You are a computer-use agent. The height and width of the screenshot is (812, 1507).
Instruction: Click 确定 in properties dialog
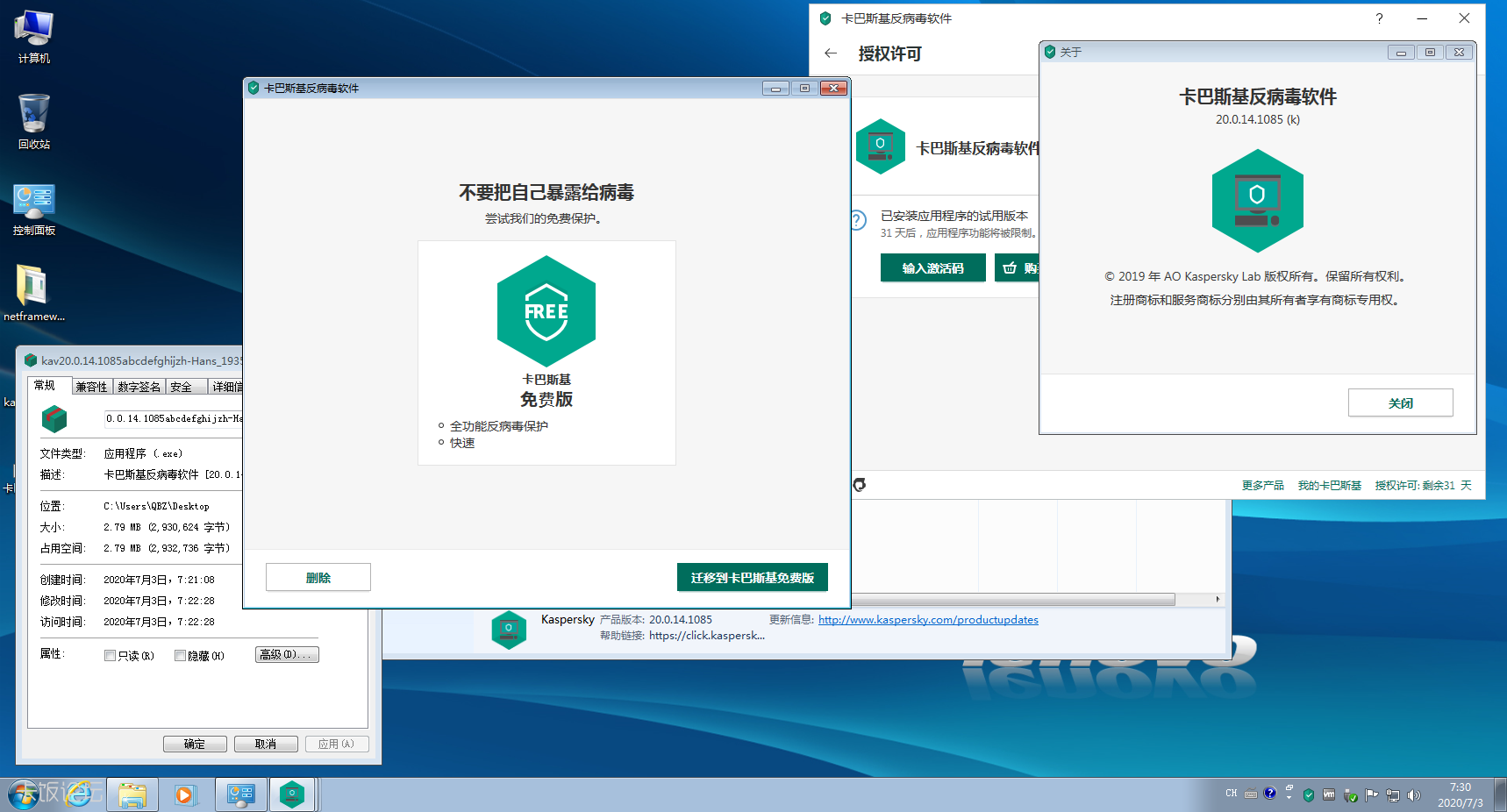195,744
